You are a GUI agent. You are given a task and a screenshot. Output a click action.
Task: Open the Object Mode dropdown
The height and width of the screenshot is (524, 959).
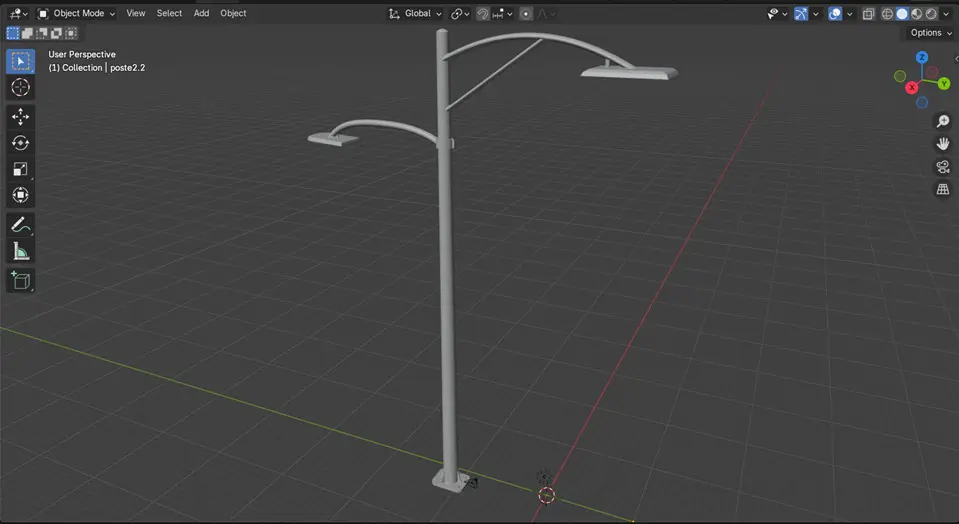(x=76, y=13)
